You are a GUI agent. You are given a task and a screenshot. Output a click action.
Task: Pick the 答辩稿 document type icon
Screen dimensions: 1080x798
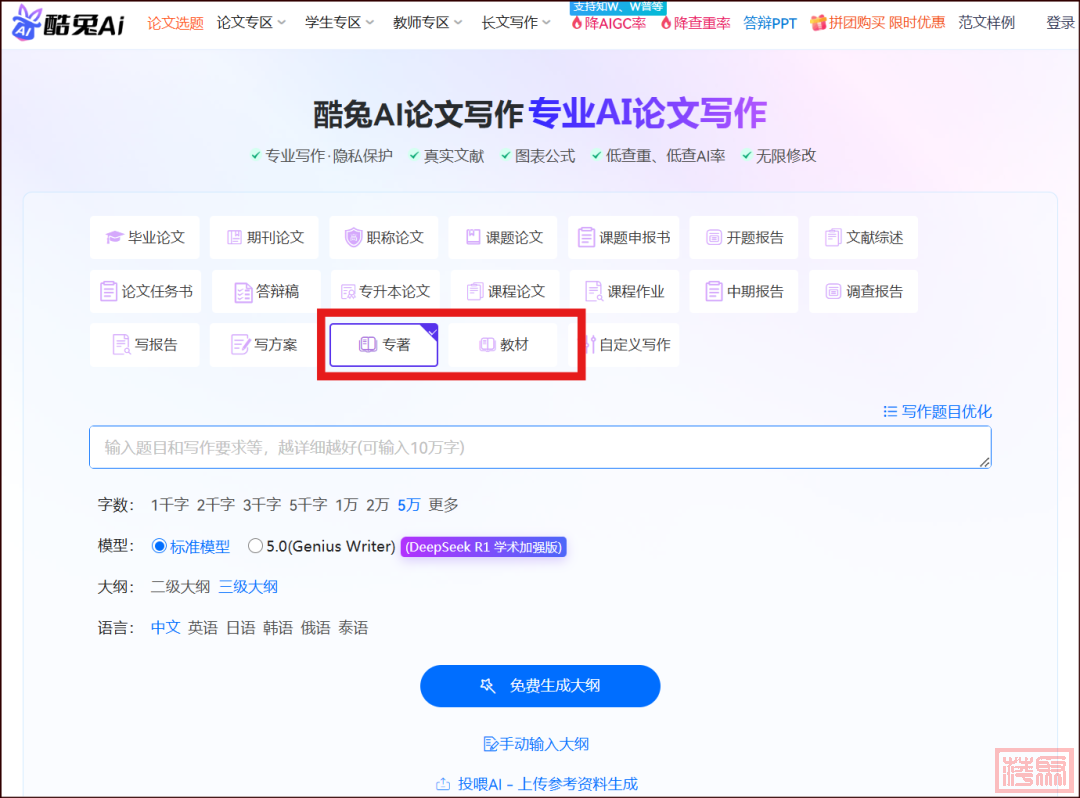(x=243, y=292)
